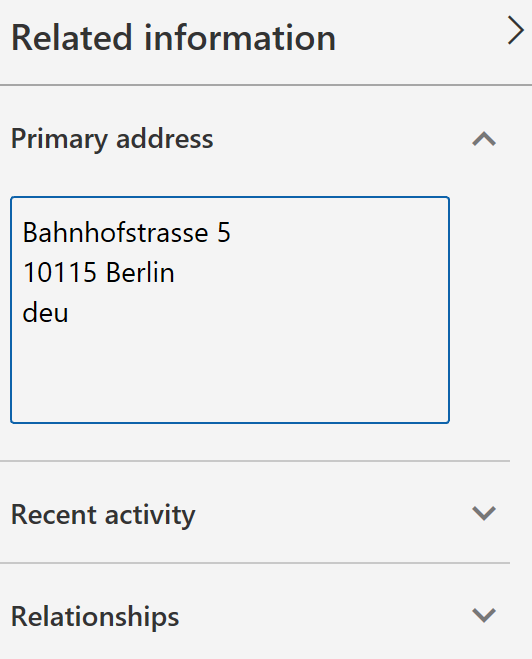Click inside the Primary address text box
Image resolution: width=532 pixels, height=659 pixels.
click(230, 310)
